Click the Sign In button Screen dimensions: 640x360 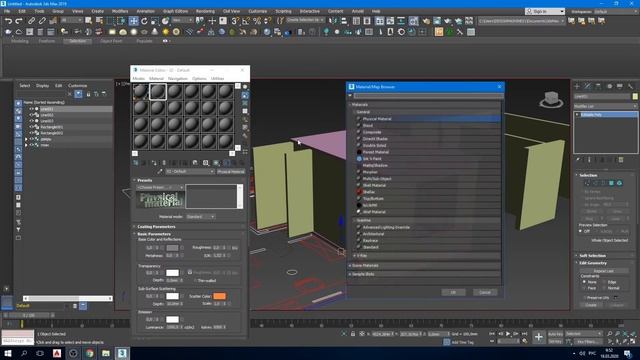click(545, 11)
